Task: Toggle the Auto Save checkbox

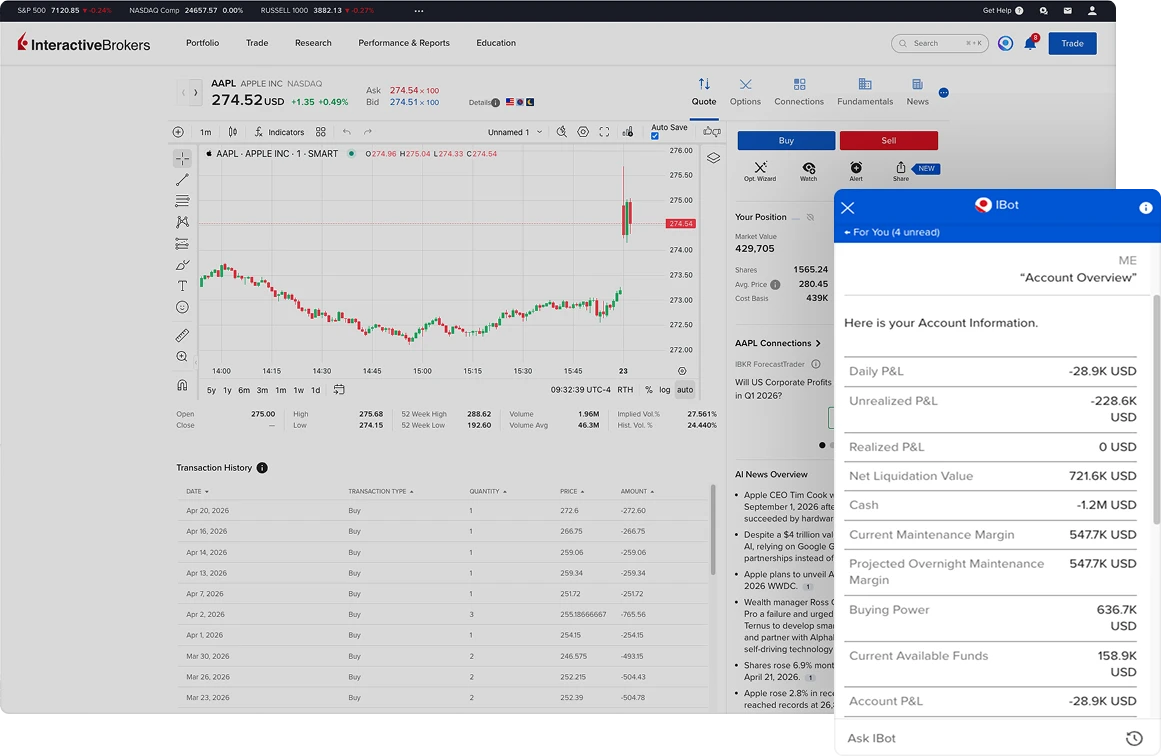Action: click(x=655, y=136)
